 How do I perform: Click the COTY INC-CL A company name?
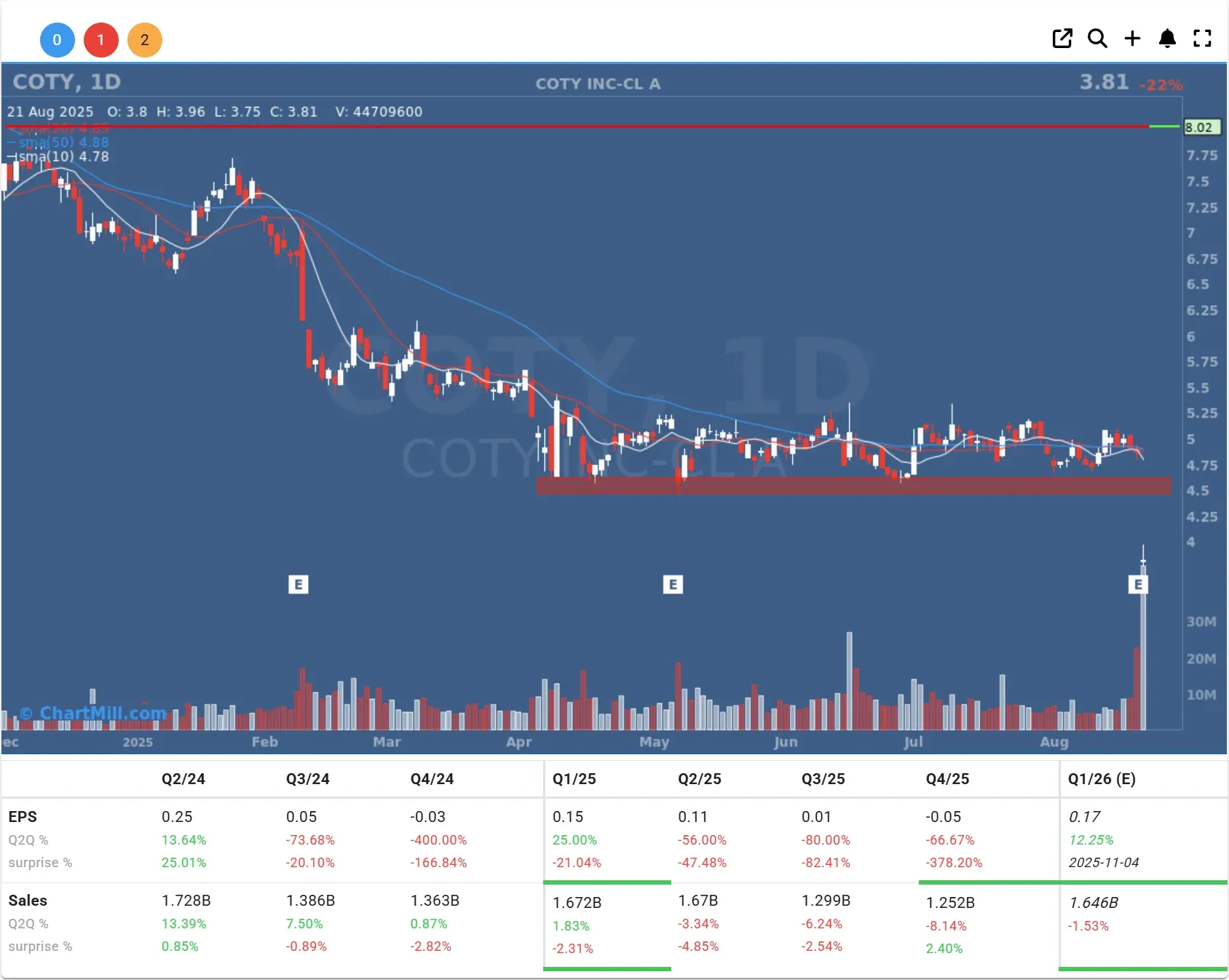pos(598,84)
